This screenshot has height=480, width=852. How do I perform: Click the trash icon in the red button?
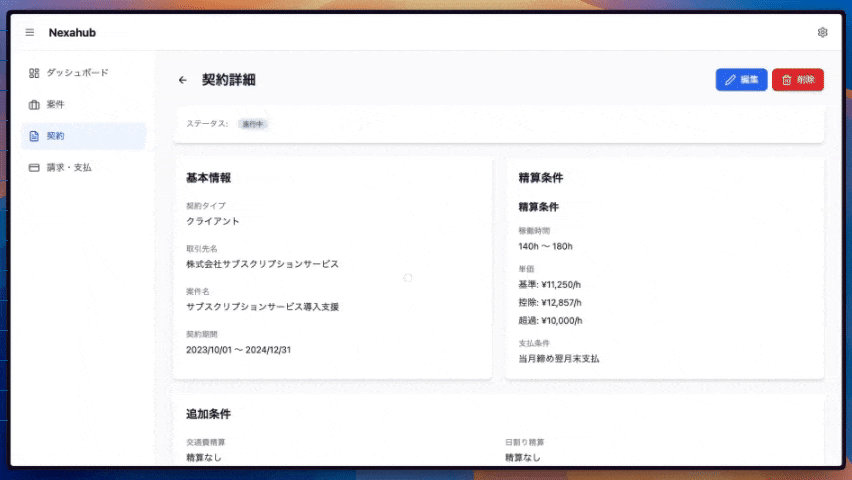point(786,80)
